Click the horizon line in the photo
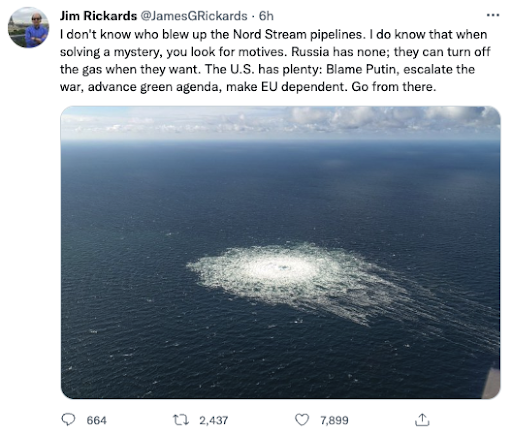 click(x=280, y=140)
